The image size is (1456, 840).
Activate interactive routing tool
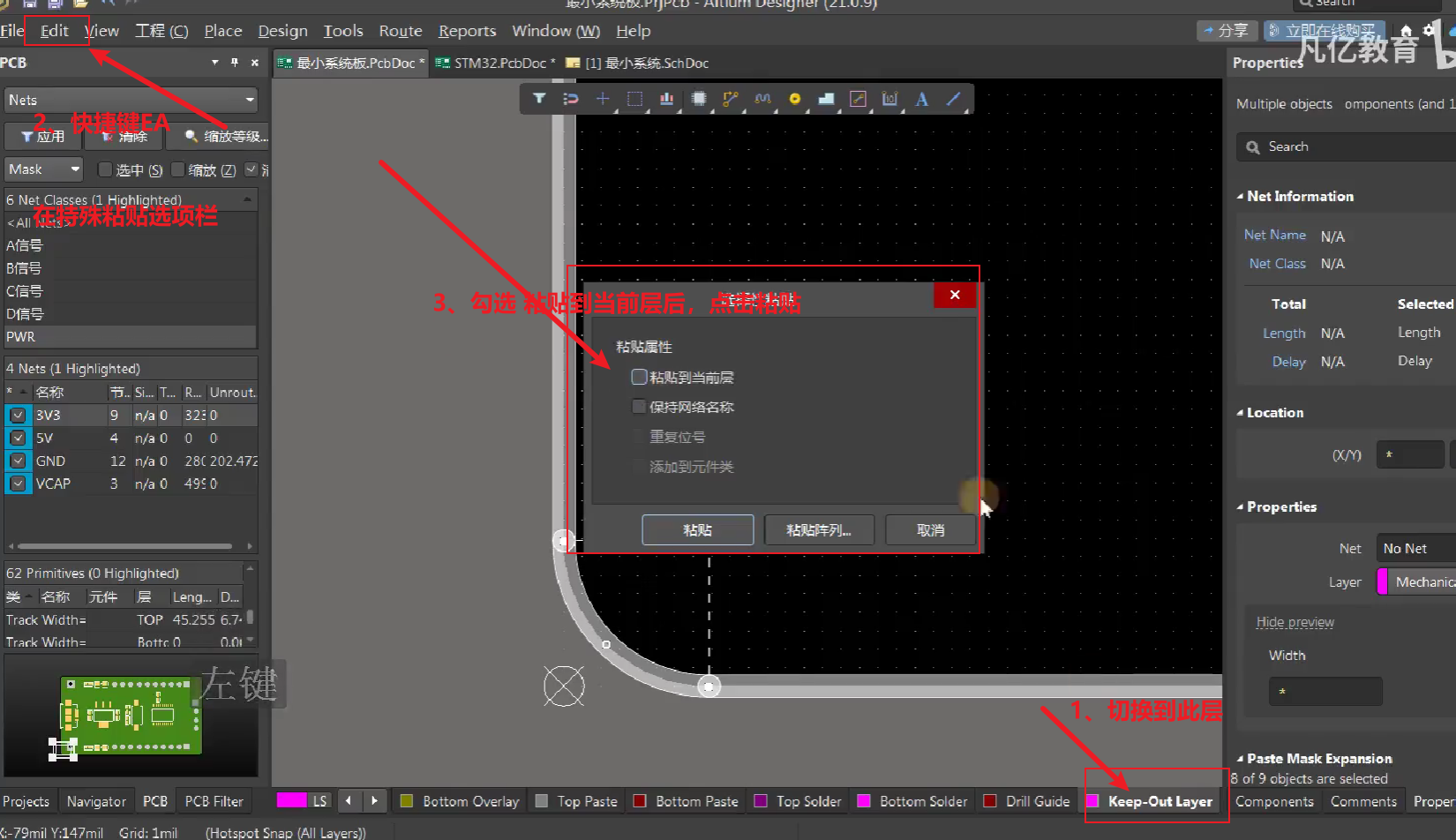(731, 99)
